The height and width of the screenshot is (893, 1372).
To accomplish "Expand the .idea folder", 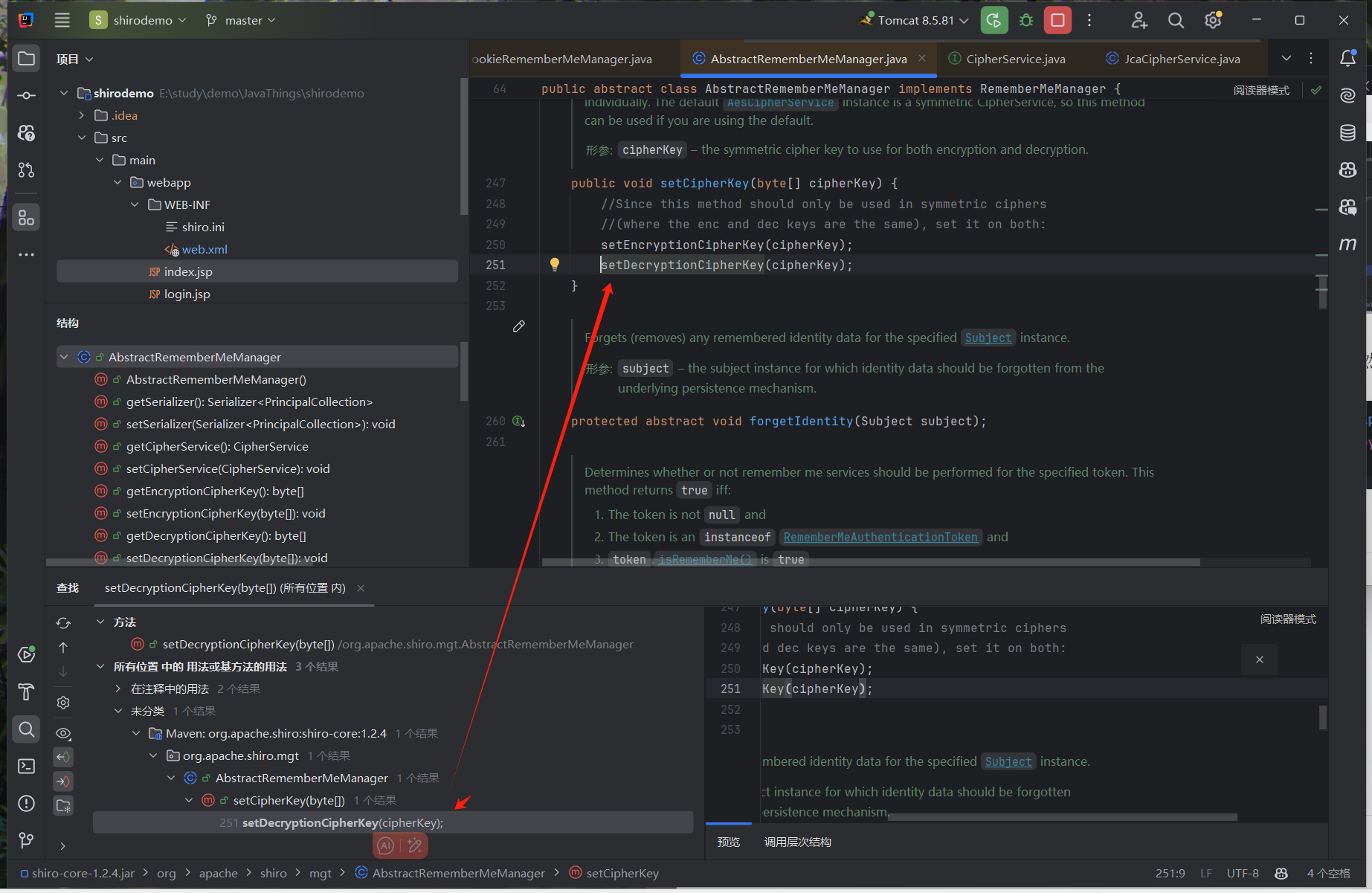I will (81, 115).
